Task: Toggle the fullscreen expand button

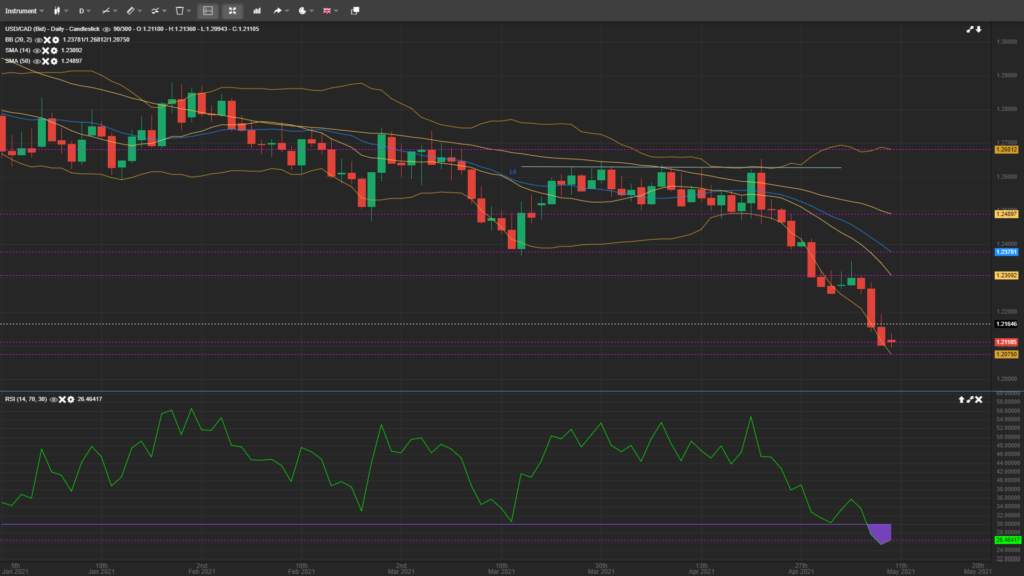Action: pyautogui.click(x=232, y=10)
